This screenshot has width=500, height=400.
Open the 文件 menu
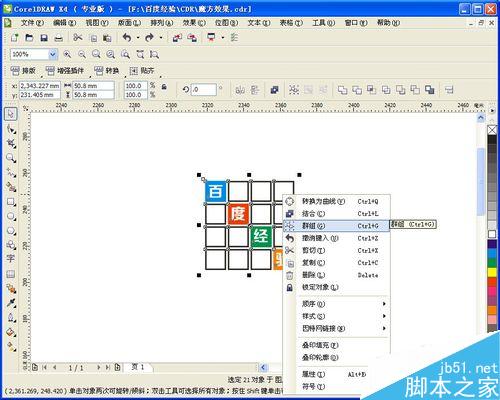pos(32,23)
